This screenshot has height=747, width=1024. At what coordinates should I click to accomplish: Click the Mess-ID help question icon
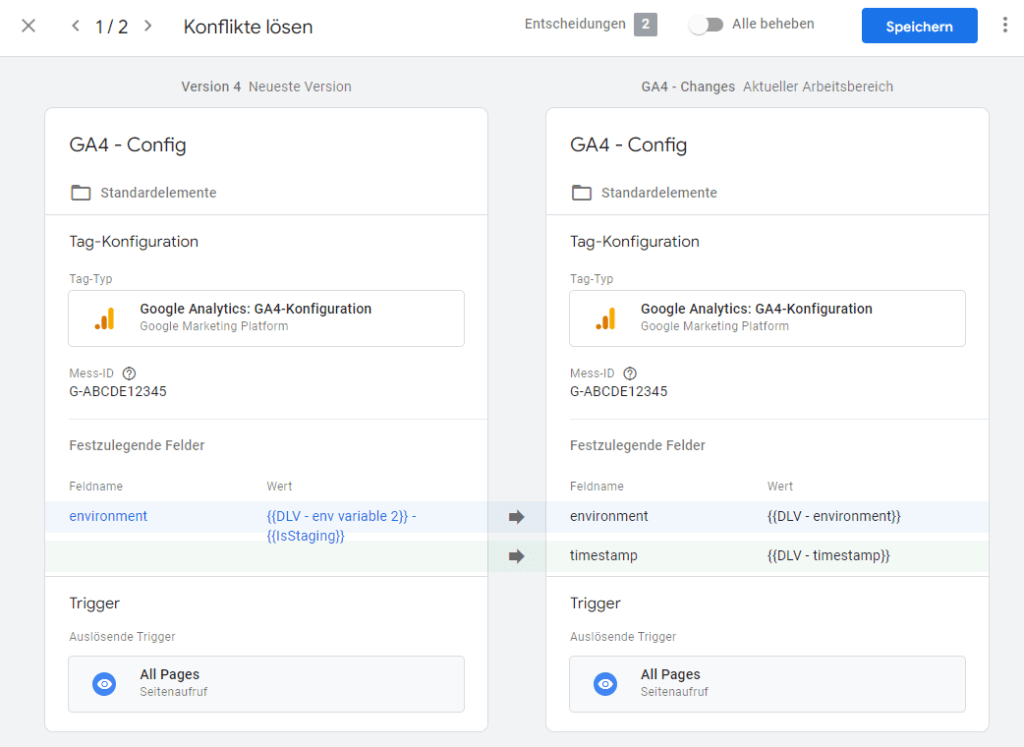pyautogui.click(x=128, y=373)
